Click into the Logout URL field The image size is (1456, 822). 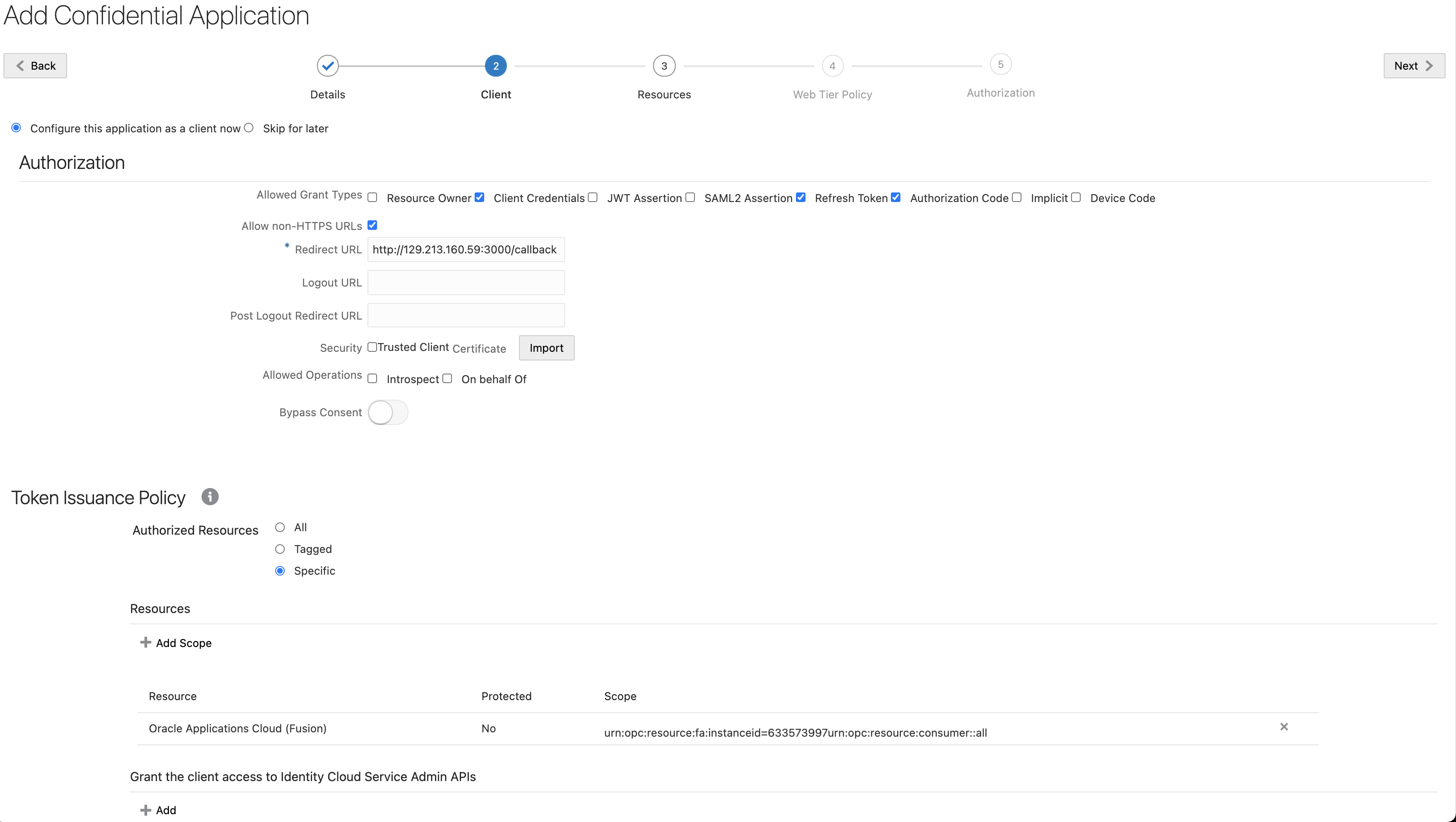tap(466, 282)
